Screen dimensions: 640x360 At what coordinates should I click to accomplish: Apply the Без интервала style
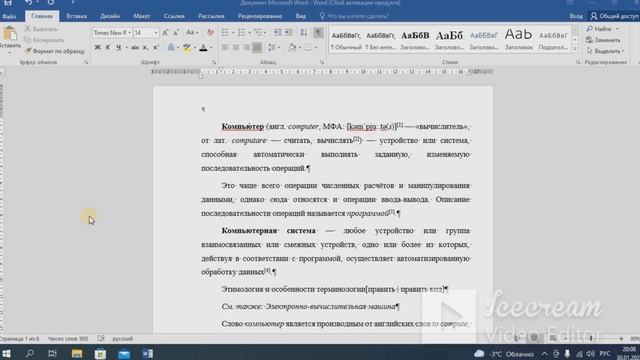tap(380, 40)
